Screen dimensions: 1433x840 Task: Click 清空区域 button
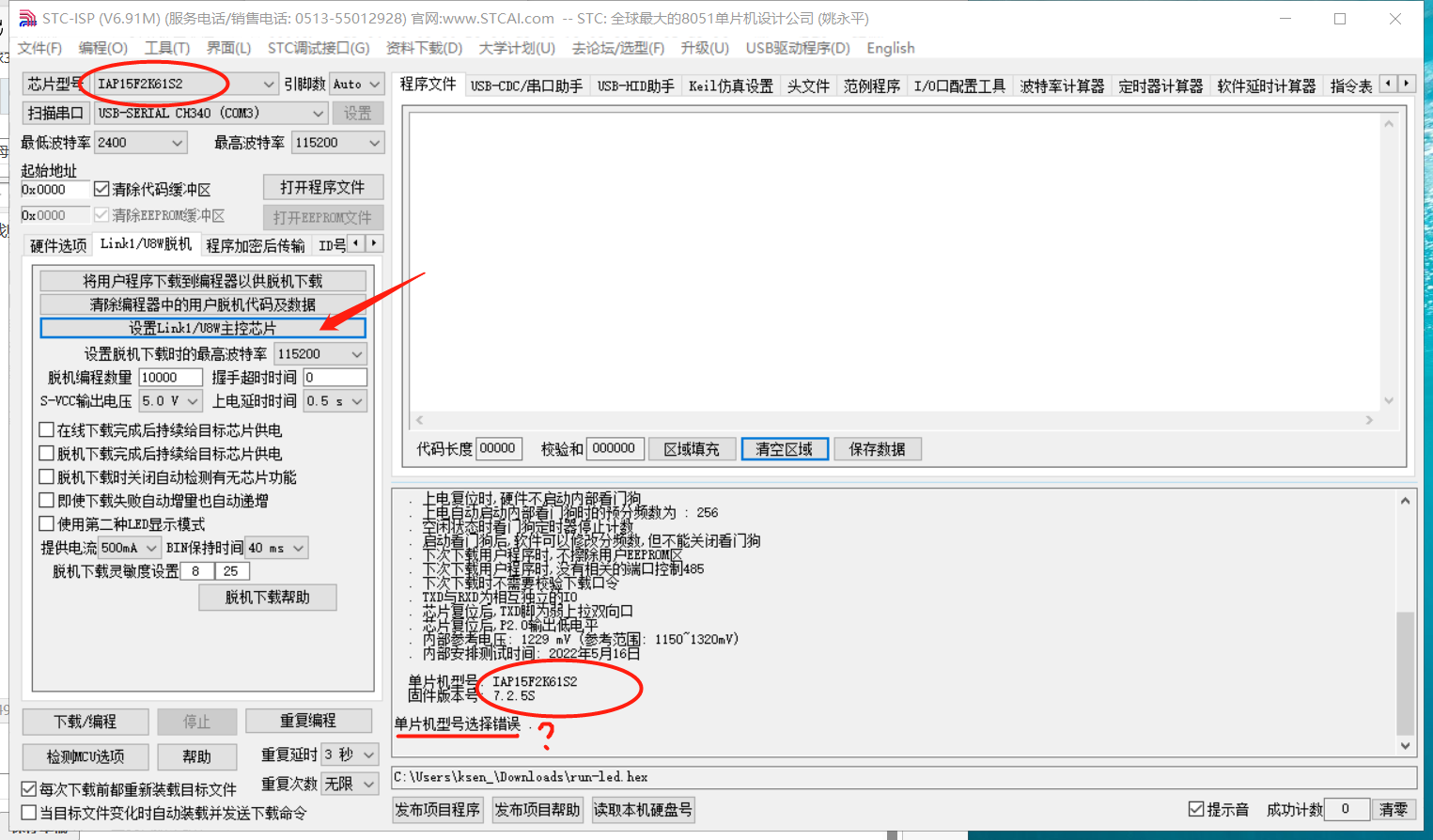[785, 449]
